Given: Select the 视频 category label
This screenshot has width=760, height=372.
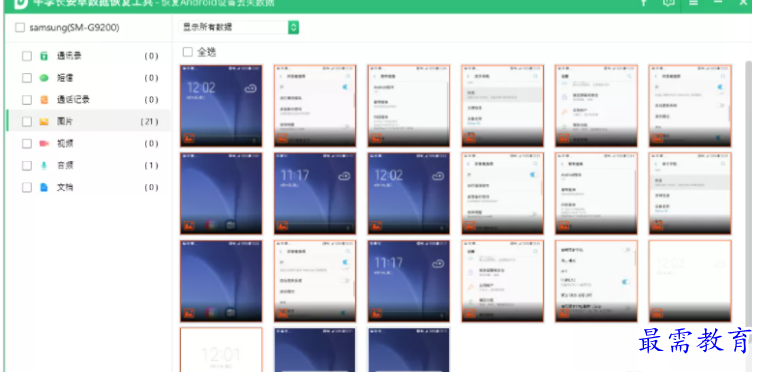Looking at the screenshot, I should pyautogui.click(x=65, y=143).
